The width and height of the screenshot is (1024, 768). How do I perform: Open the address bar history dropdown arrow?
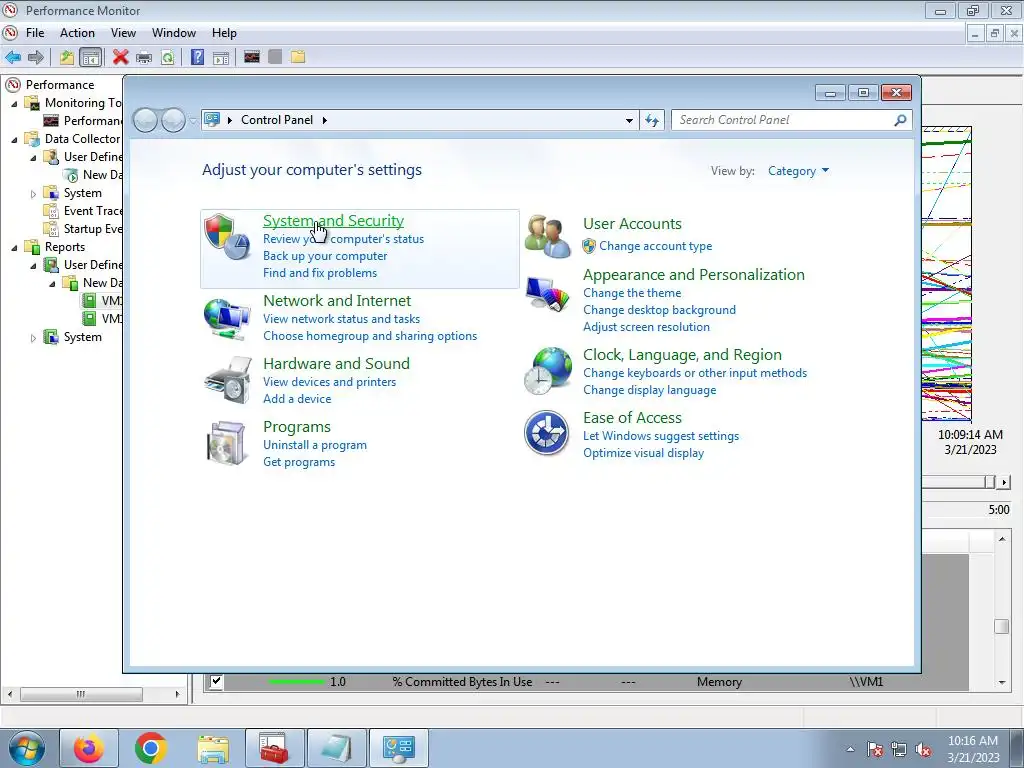[x=629, y=120]
